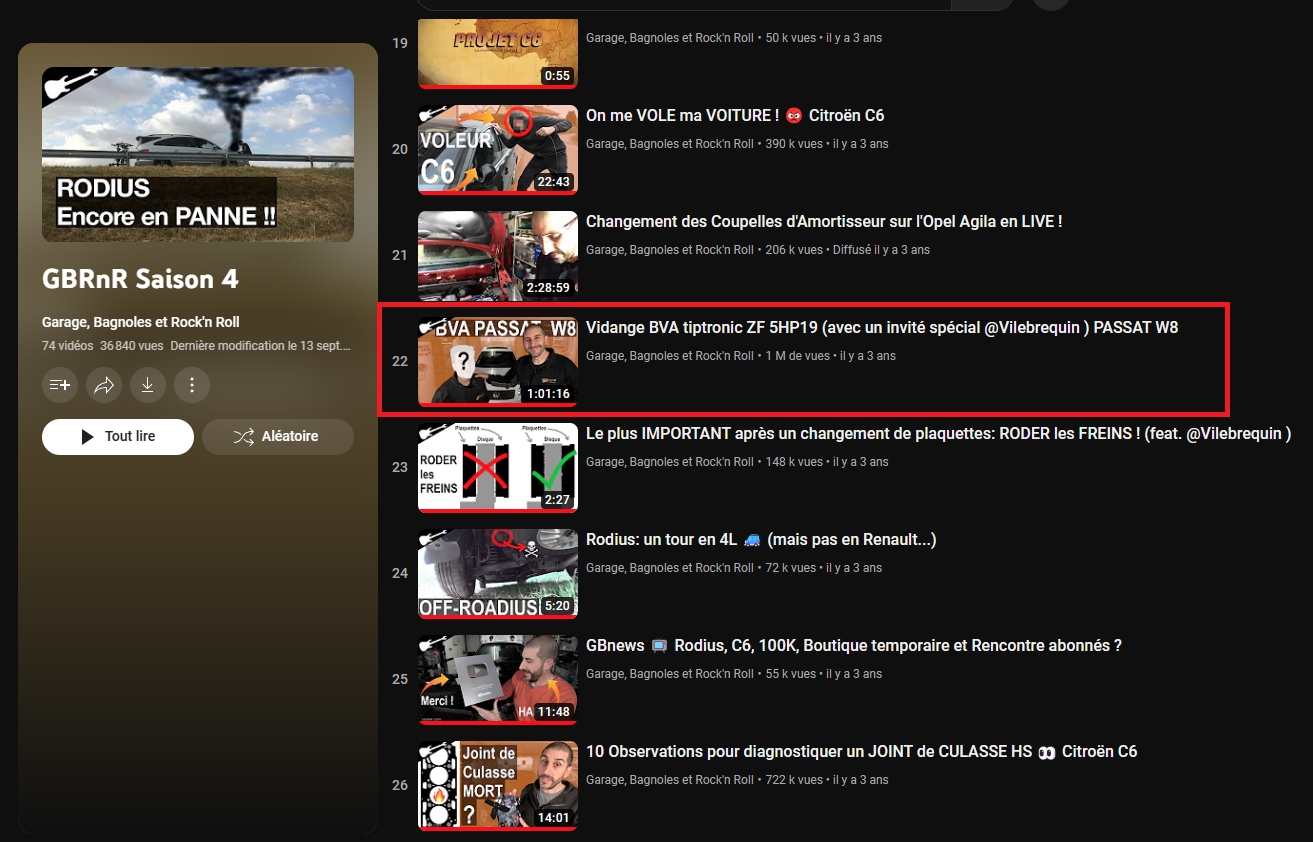Viewport: 1313px width, 842px height.
Task: Open the "Changement des Coupelles d'Amortisseur" title
Action: pyautogui.click(x=824, y=222)
